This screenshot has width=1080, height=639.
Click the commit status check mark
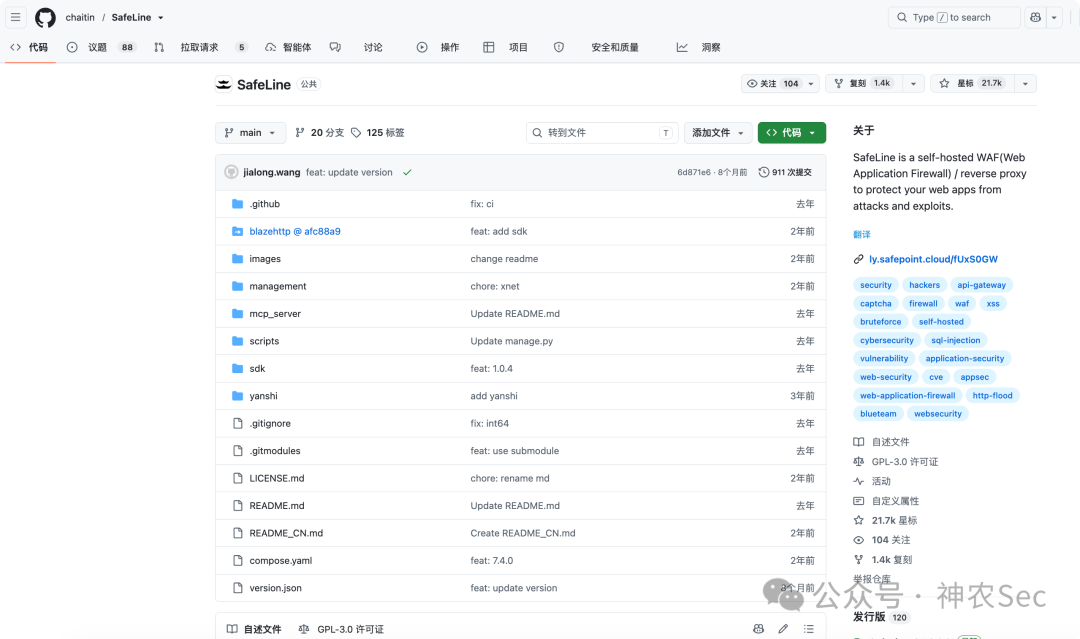(x=407, y=172)
